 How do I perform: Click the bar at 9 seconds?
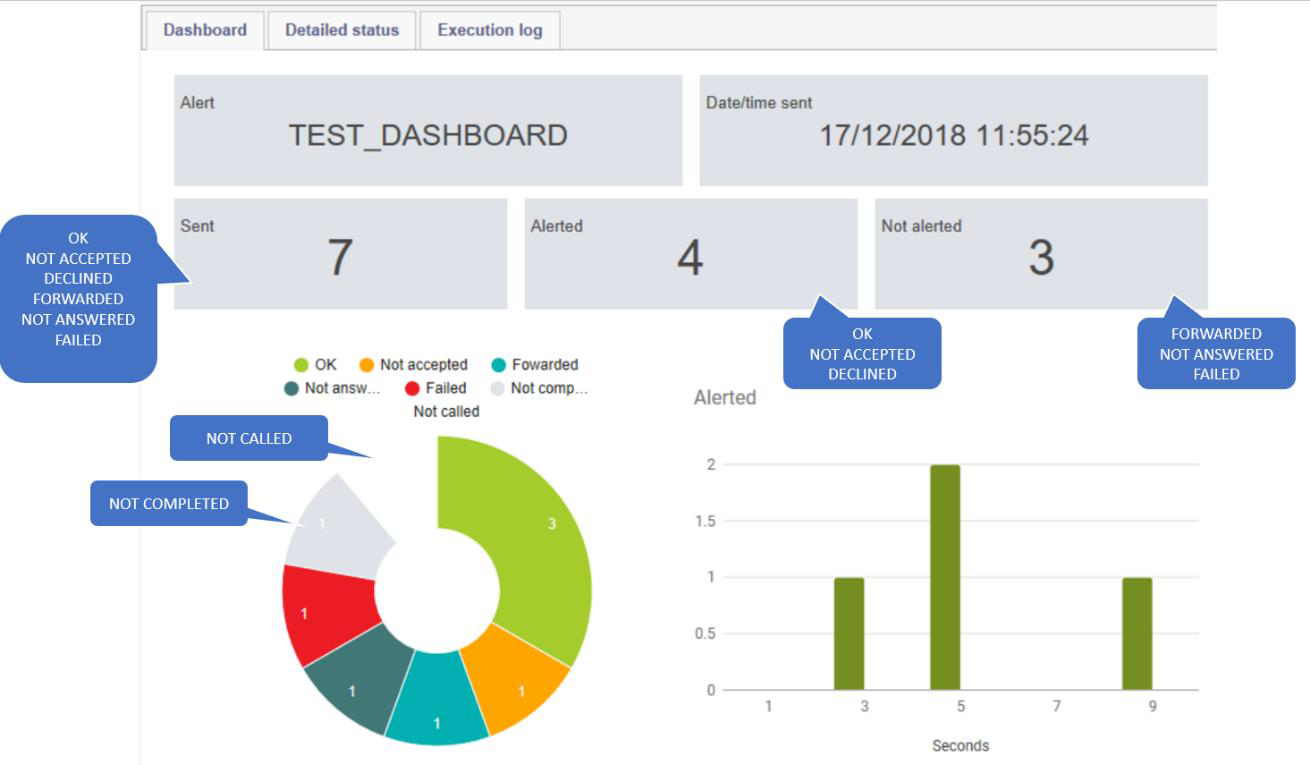coord(1137,634)
